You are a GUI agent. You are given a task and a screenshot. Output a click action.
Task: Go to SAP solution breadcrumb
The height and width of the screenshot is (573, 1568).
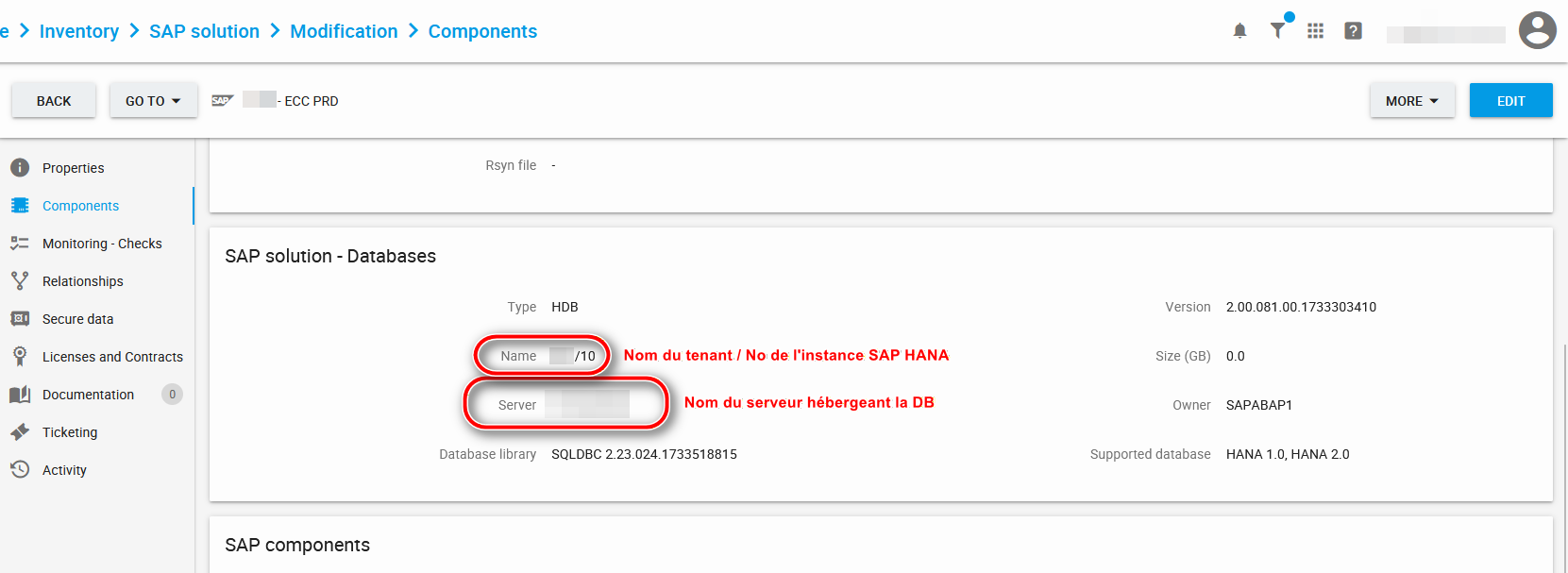[x=204, y=31]
